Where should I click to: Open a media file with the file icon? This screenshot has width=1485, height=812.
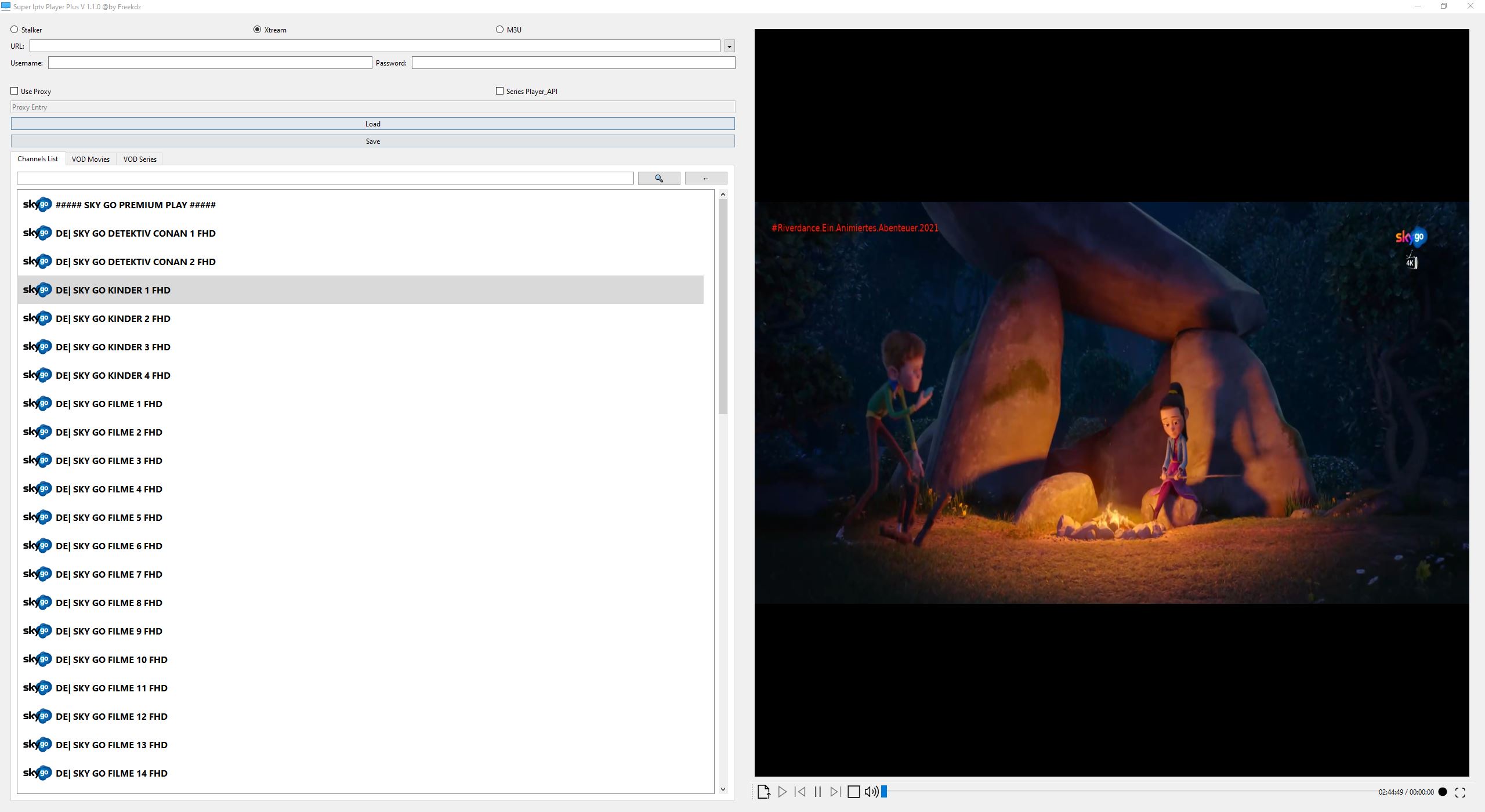coord(763,792)
